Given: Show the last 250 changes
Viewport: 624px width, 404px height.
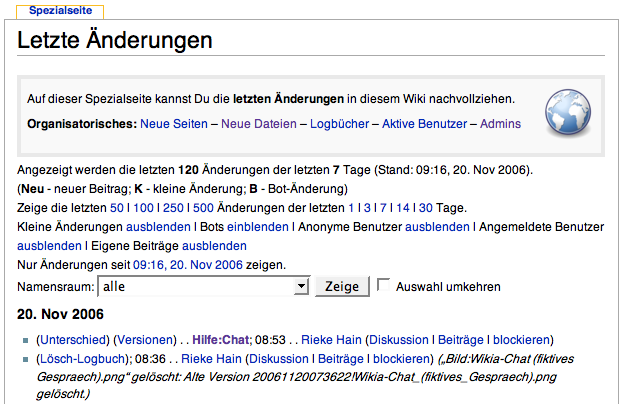Looking at the screenshot, I should pos(173,208).
